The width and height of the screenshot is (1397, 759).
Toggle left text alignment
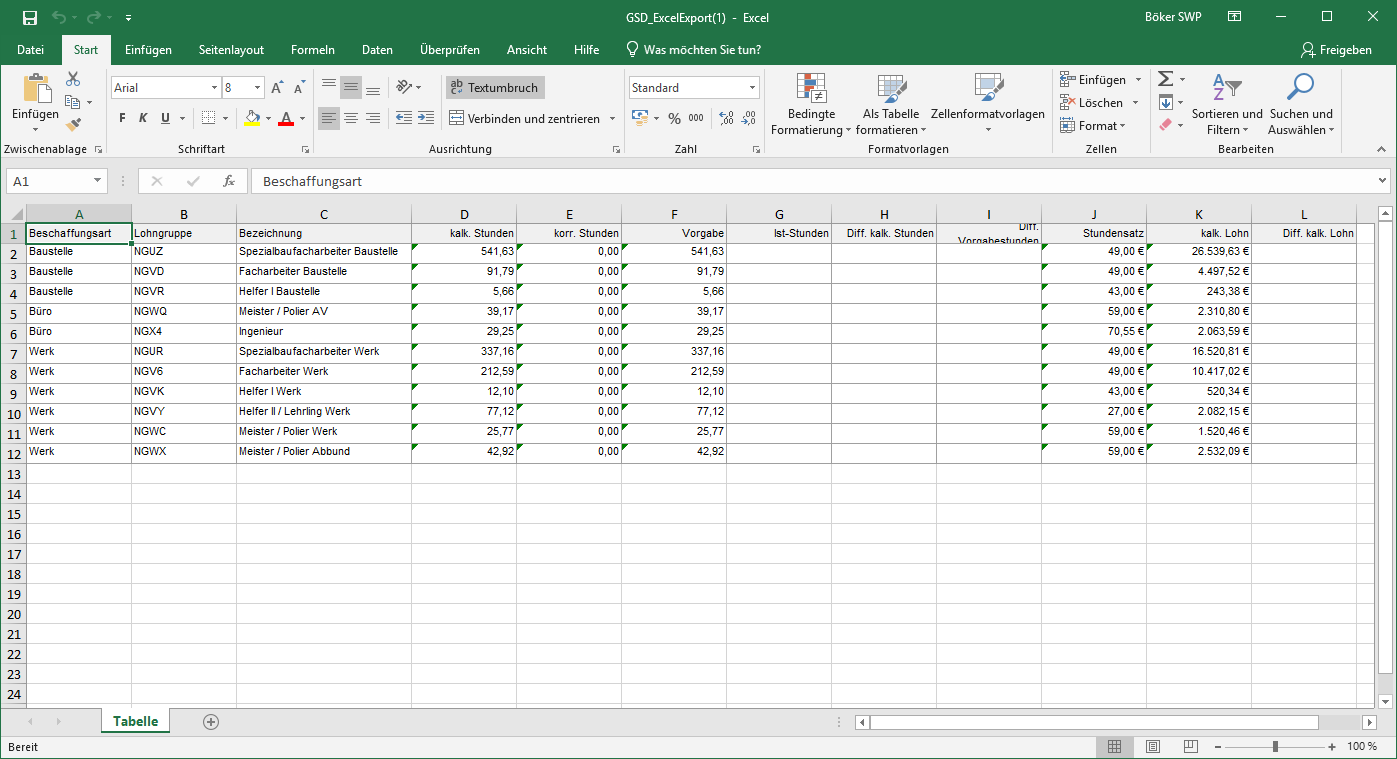point(329,118)
